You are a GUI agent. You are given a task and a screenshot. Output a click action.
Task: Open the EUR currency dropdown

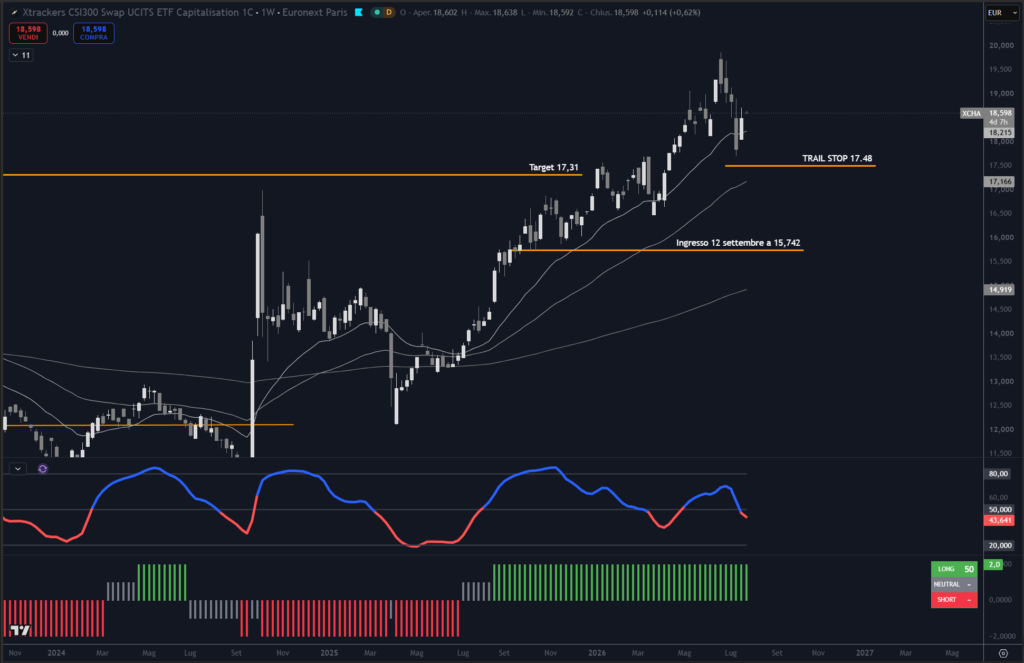coord(1002,12)
